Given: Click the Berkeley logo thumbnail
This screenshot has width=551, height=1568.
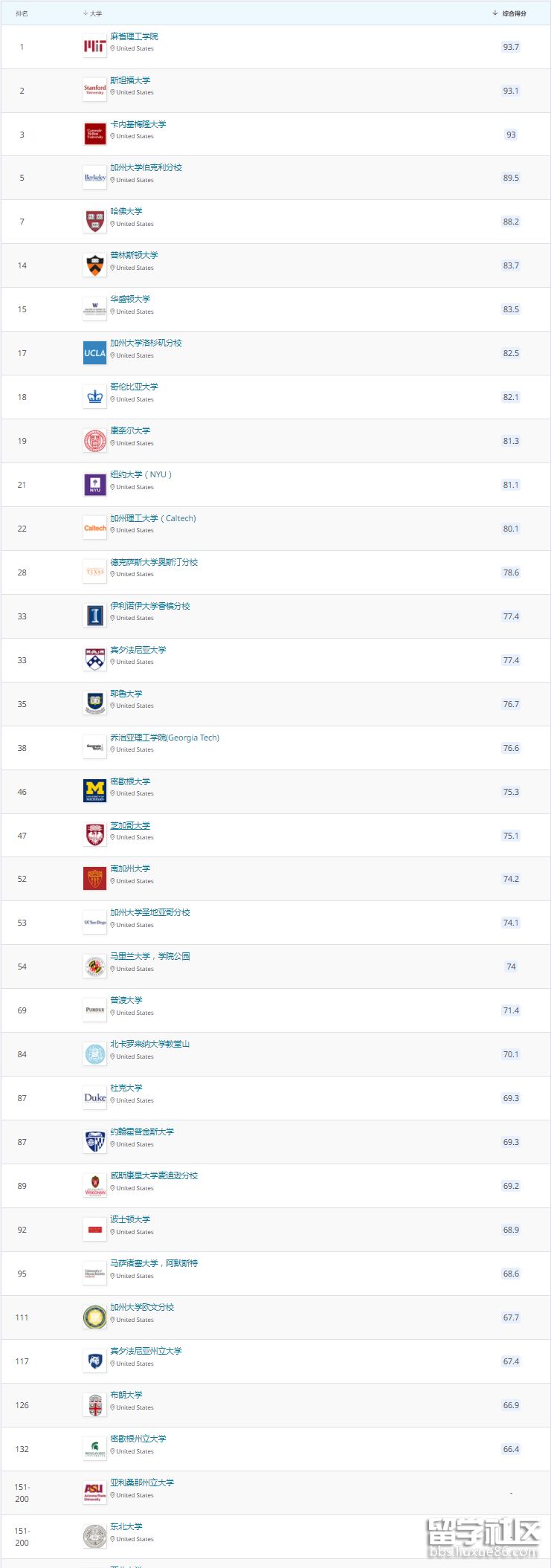Looking at the screenshot, I should pyautogui.click(x=94, y=178).
